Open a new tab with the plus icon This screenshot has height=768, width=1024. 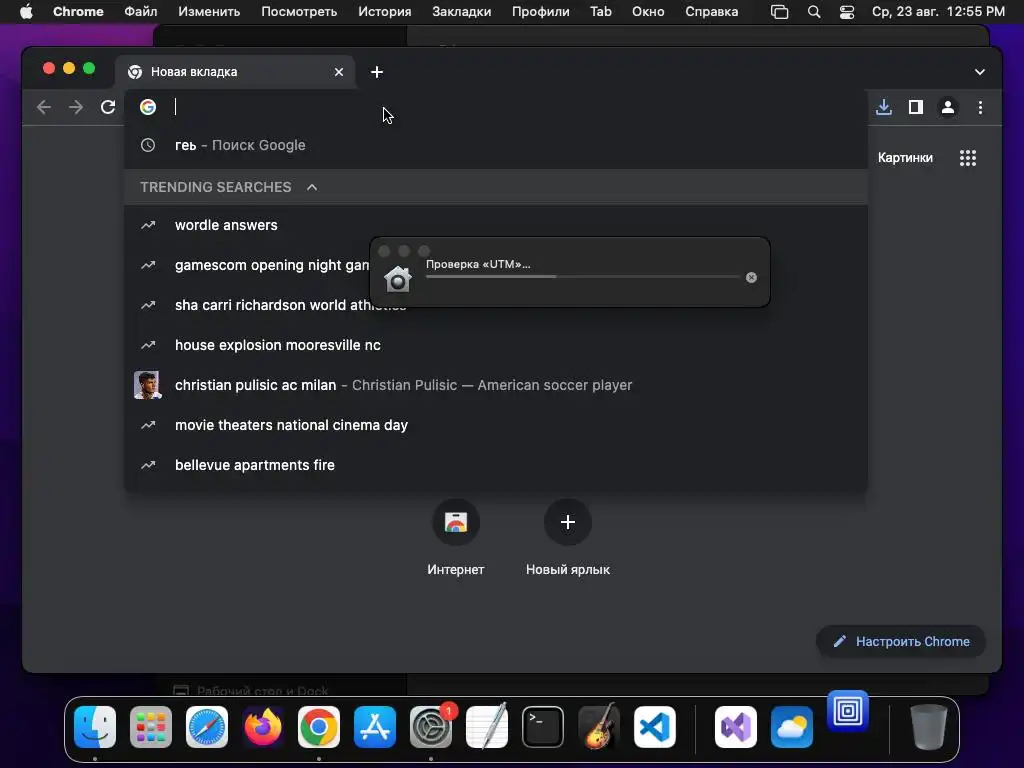[x=377, y=72]
